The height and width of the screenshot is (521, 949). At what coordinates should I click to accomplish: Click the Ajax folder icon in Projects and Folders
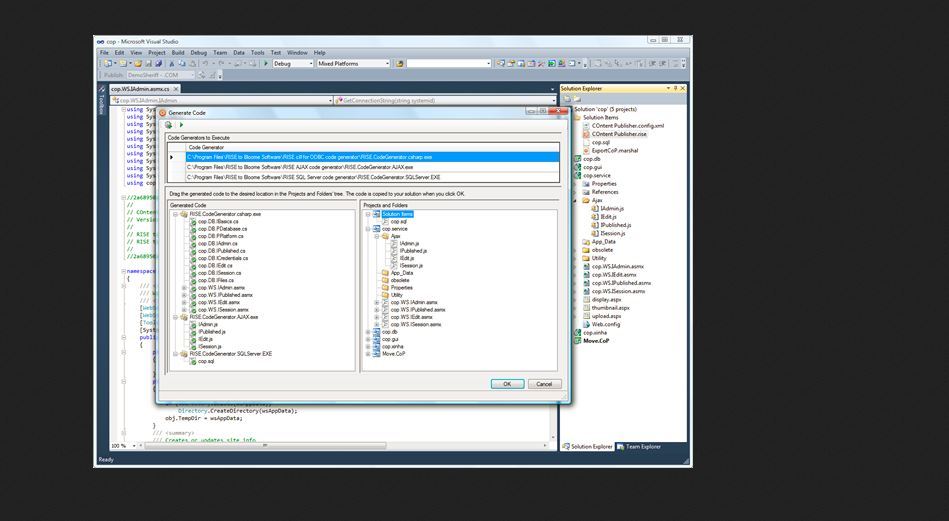click(385, 236)
